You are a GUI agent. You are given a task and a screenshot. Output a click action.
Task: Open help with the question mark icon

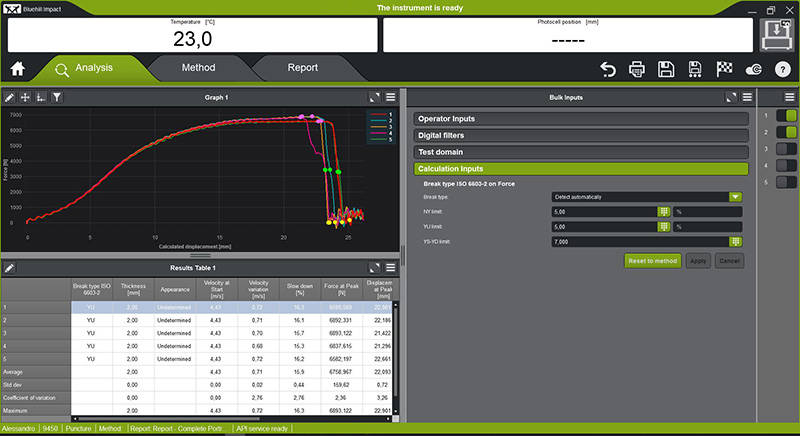click(x=782, y=69)
